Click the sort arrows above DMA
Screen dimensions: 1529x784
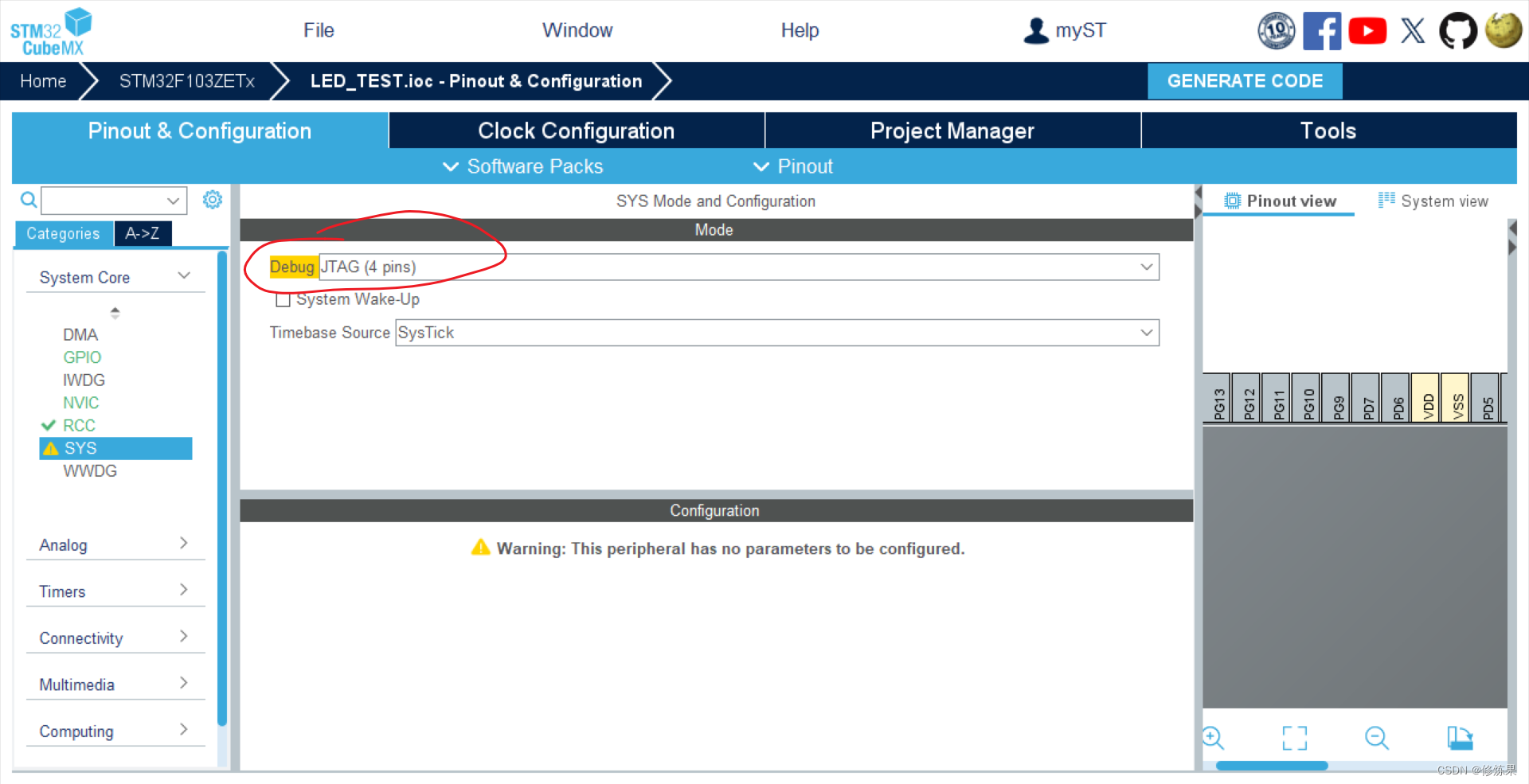(115, 312)
